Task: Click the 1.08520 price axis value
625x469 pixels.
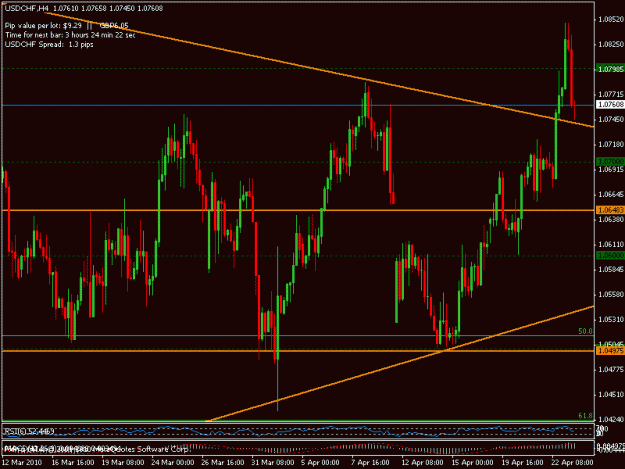Action: pos(611,19)
